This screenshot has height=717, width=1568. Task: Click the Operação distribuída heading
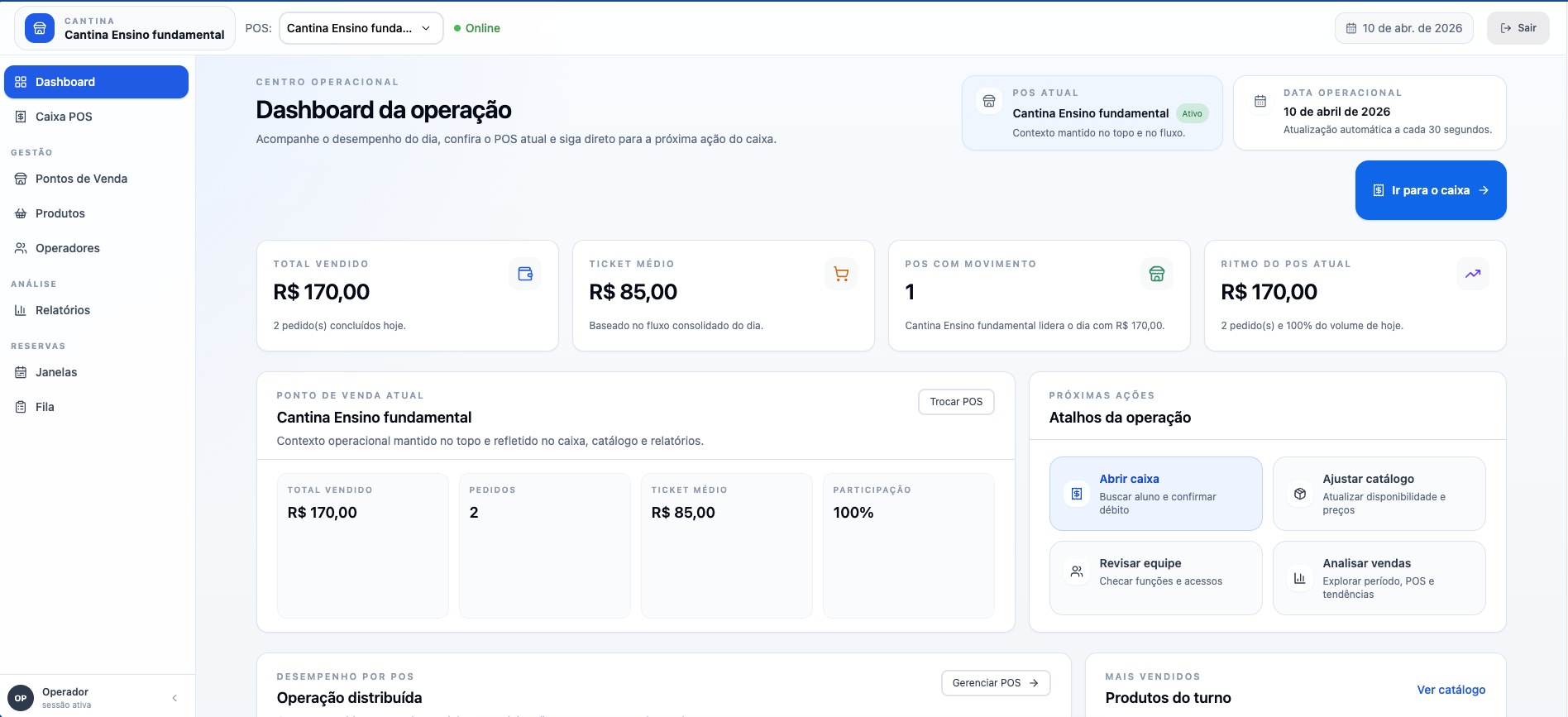[x=349, y=698]
